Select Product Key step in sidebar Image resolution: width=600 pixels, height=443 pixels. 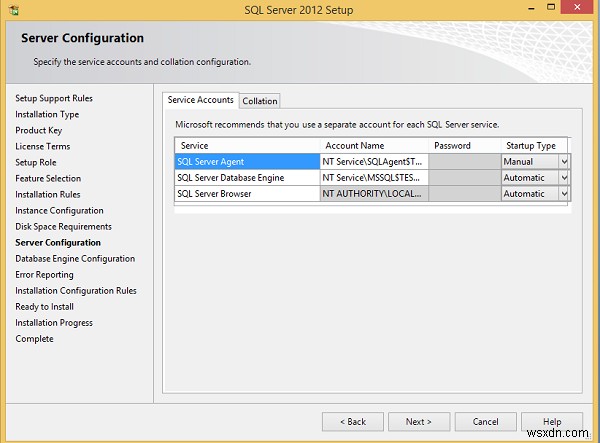point(39,130)
